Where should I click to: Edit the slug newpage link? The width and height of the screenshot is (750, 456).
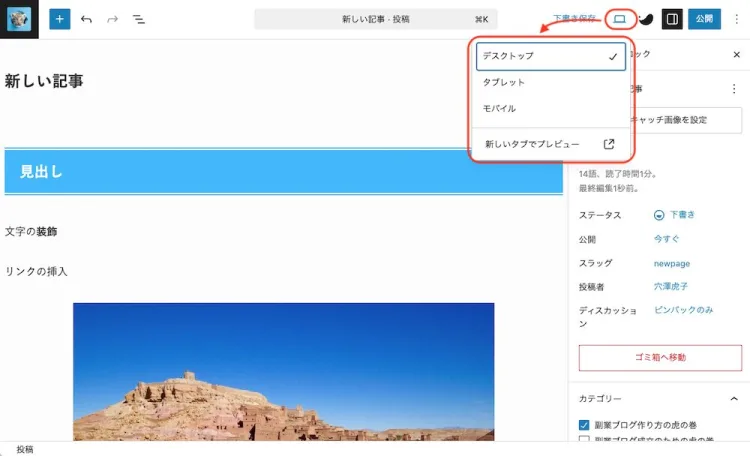[672, 263]
